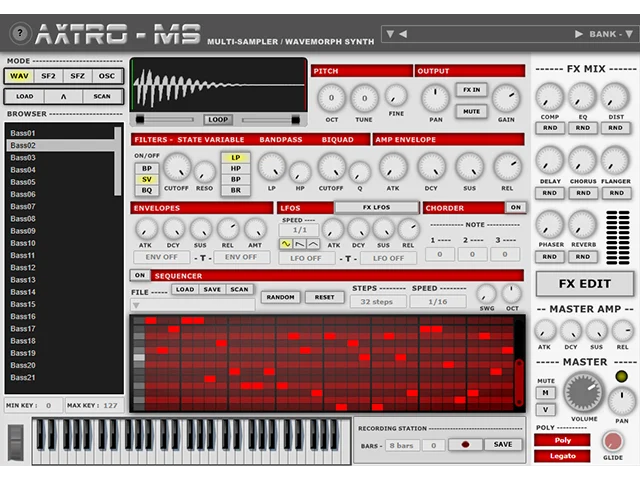Click the REVERB FX mix knob
The width and height of the screenshot is (640, 480).
[x=582, y=224]
